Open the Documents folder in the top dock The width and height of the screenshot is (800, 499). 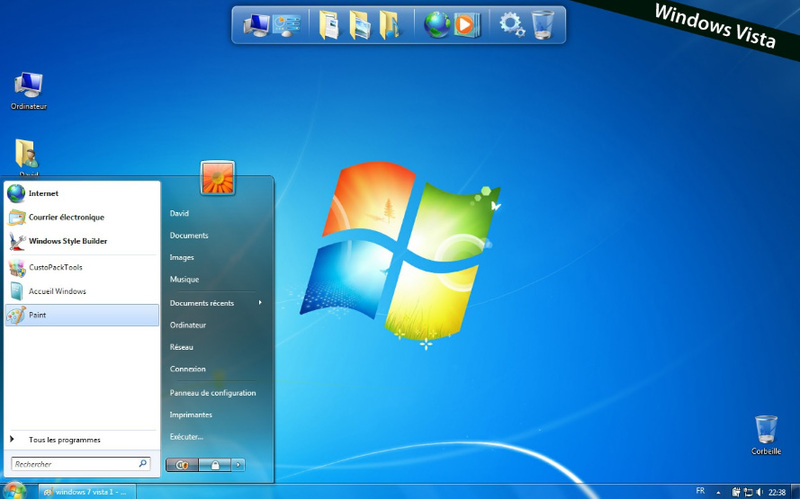tap(329, 26)
